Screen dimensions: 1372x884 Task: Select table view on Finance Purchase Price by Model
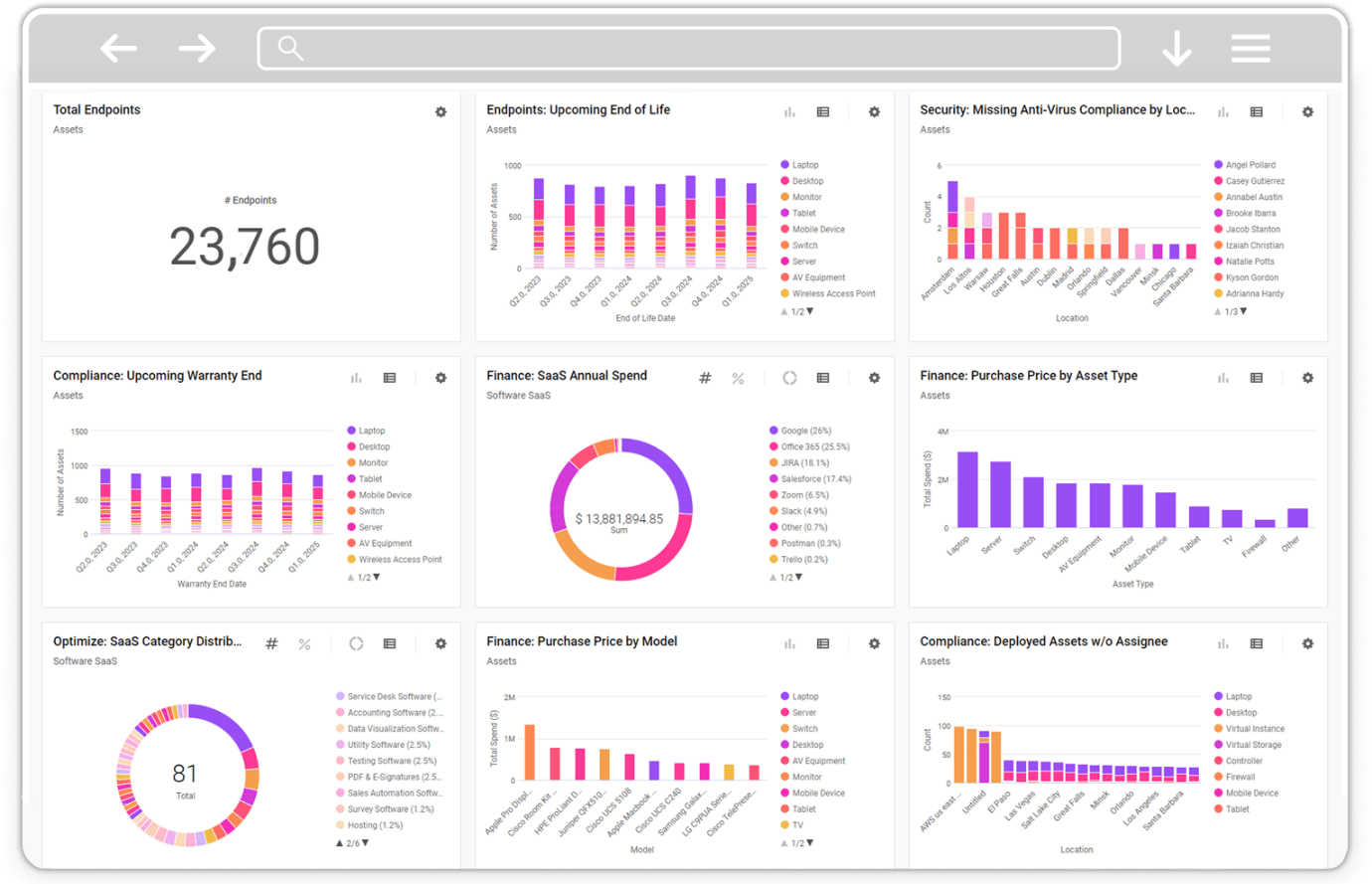tap(823, 643)
